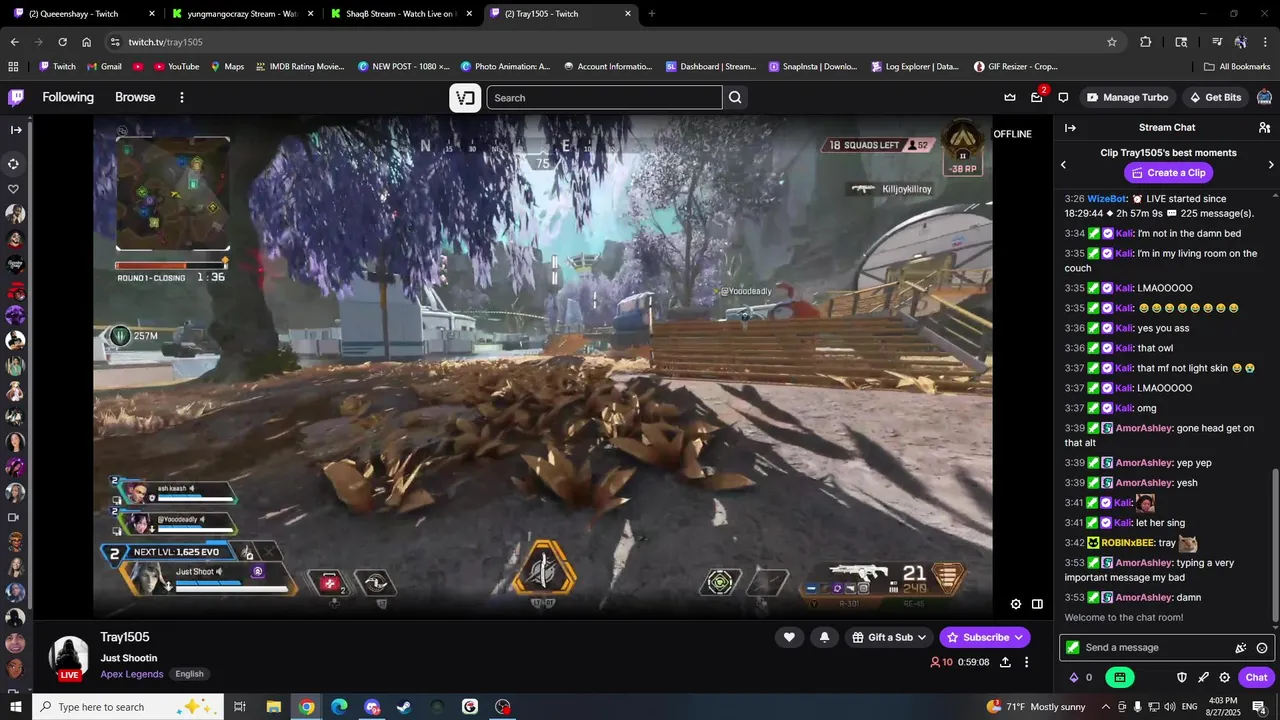Click the green channel points chest button
The width and height of the screenshot is (1280, 720).
(x=1119, y=677)
